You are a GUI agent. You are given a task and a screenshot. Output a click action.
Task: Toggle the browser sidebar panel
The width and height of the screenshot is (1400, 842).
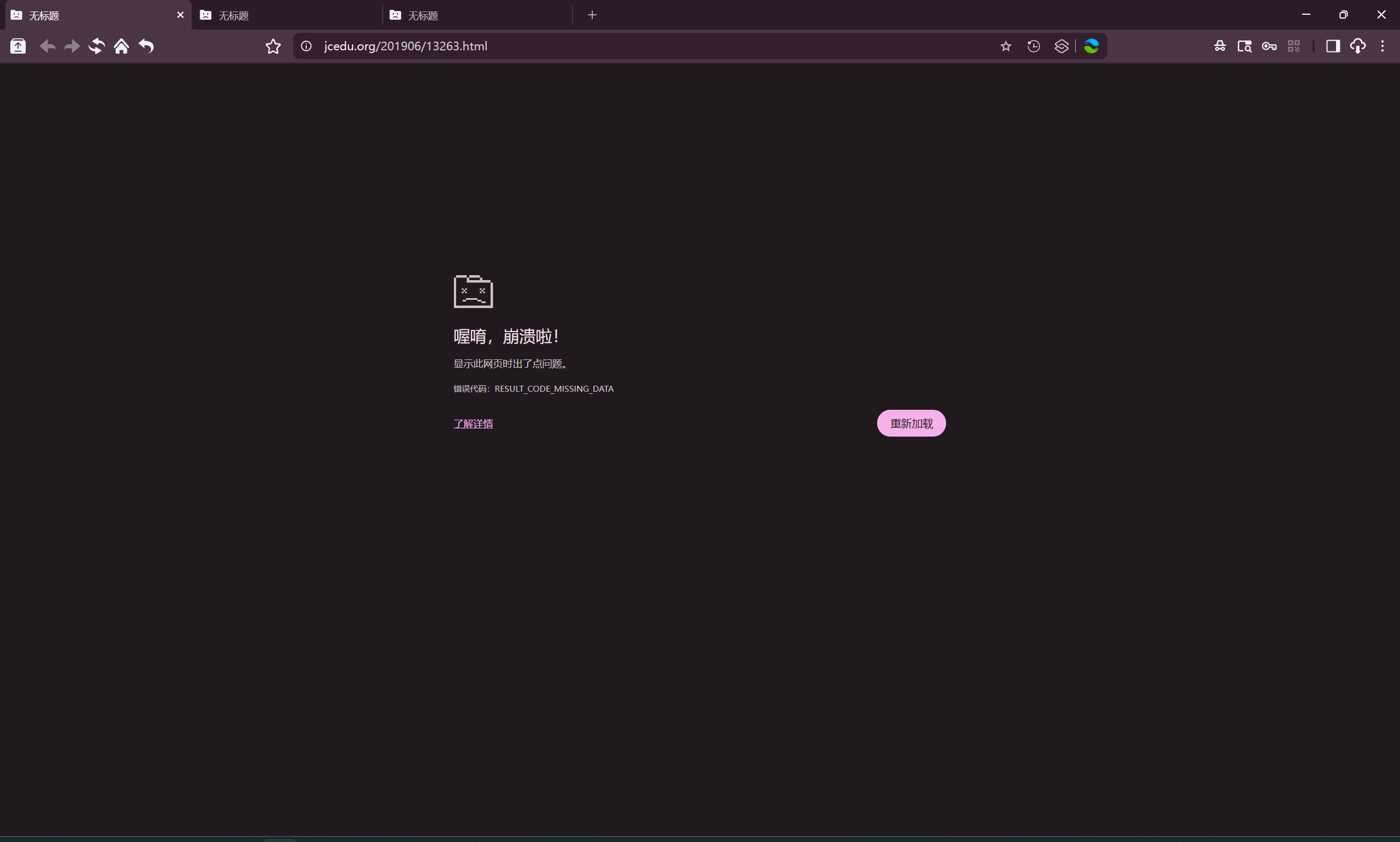pos(1334,46)
